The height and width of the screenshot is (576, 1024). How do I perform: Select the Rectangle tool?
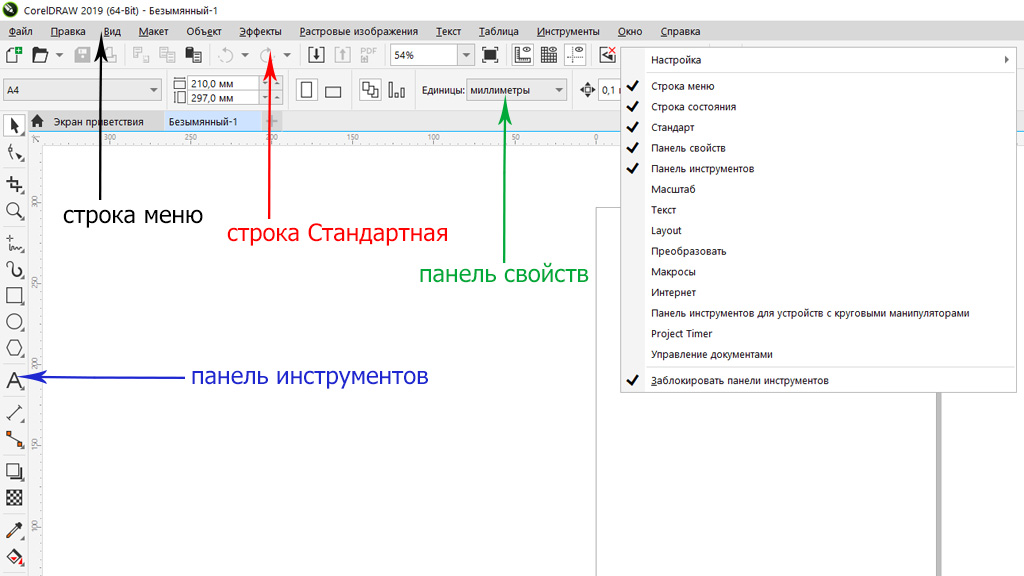pyautogui.click(x=14, y=295)
